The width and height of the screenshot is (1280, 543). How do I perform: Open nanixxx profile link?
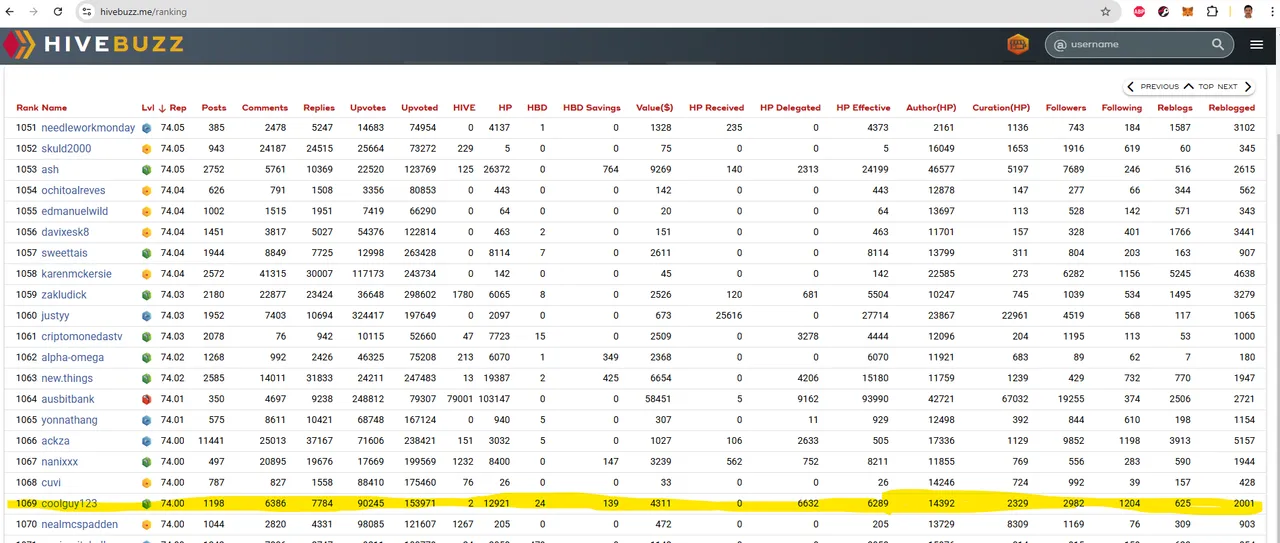click(60, 462)
